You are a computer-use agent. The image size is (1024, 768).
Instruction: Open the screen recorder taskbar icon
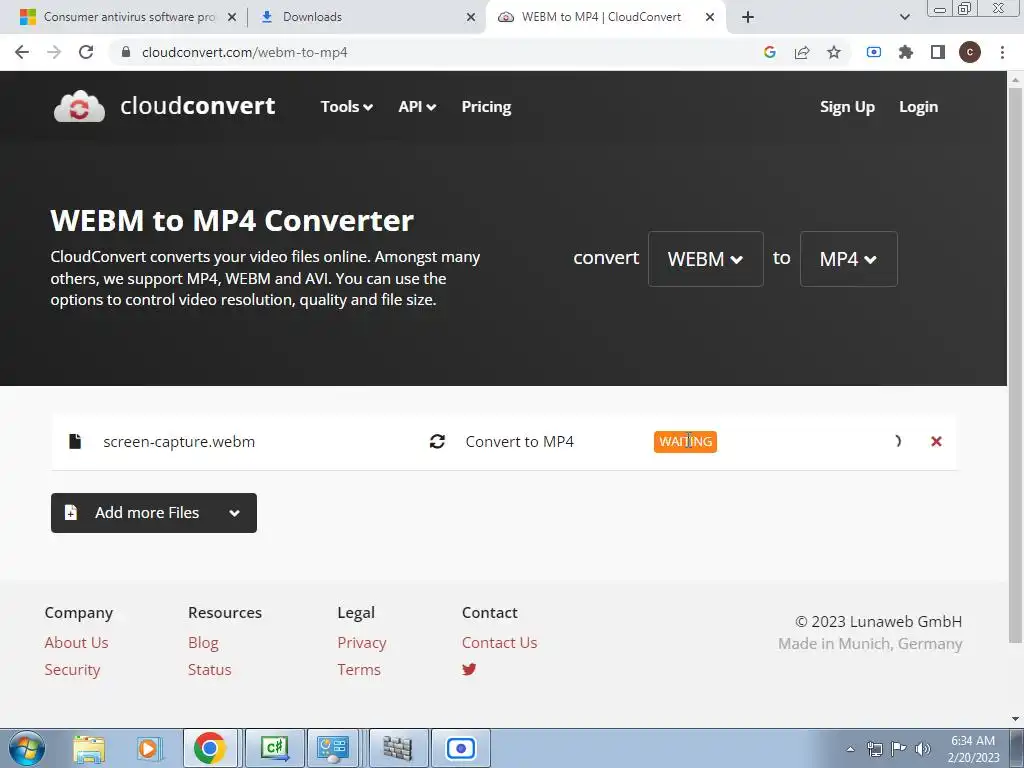461,748
